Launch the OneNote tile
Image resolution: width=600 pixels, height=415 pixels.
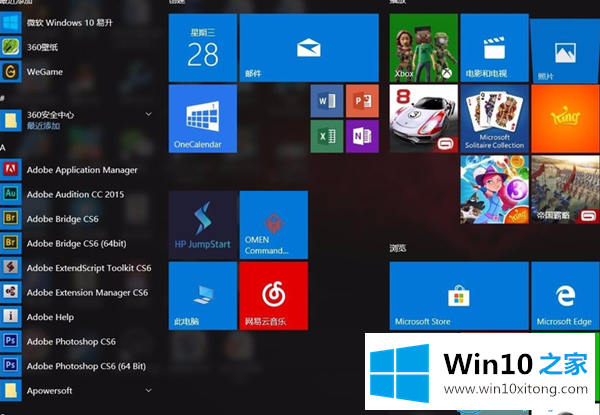point(362,136)
